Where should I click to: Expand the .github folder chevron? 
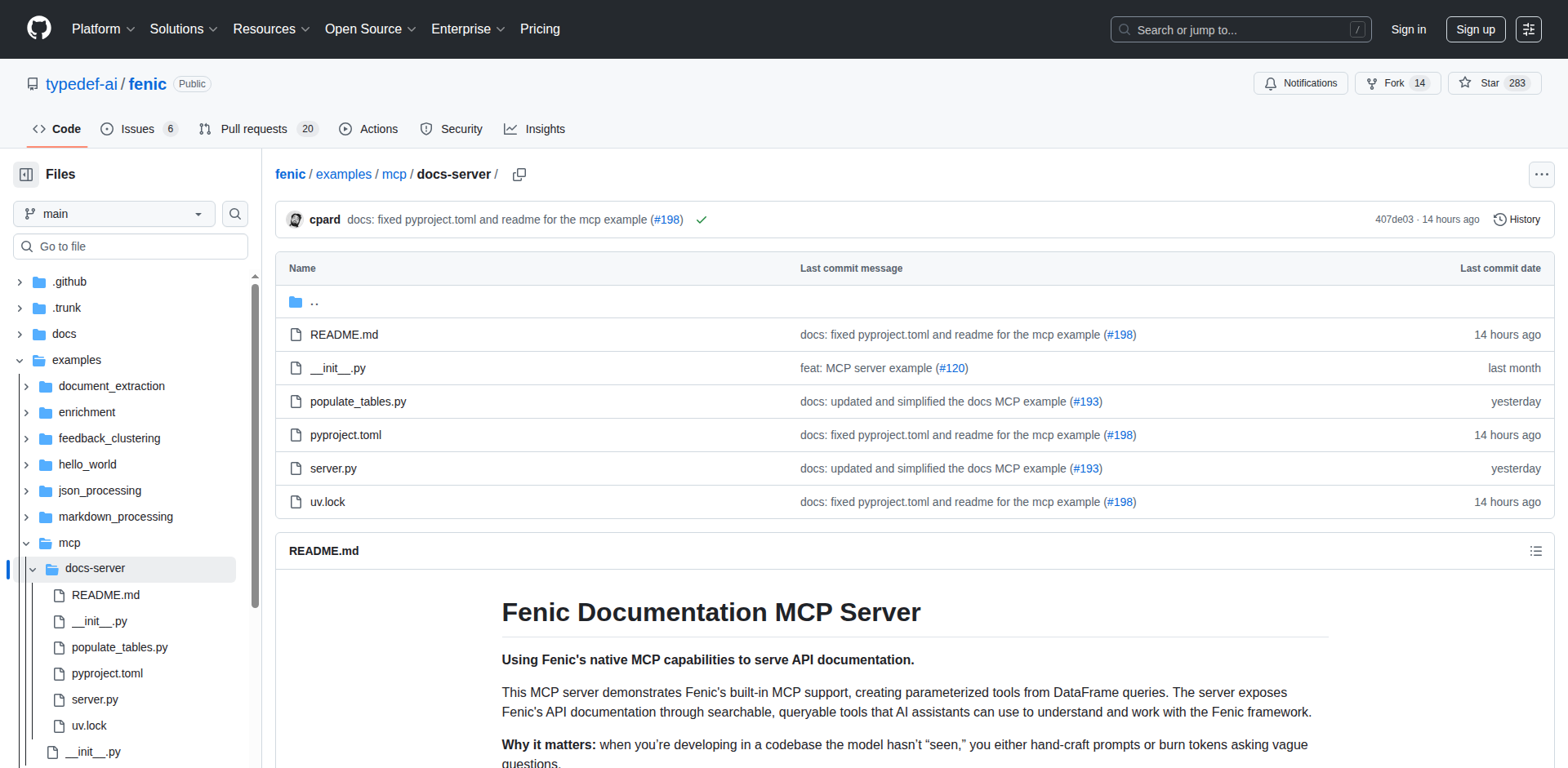click(20, 282)
